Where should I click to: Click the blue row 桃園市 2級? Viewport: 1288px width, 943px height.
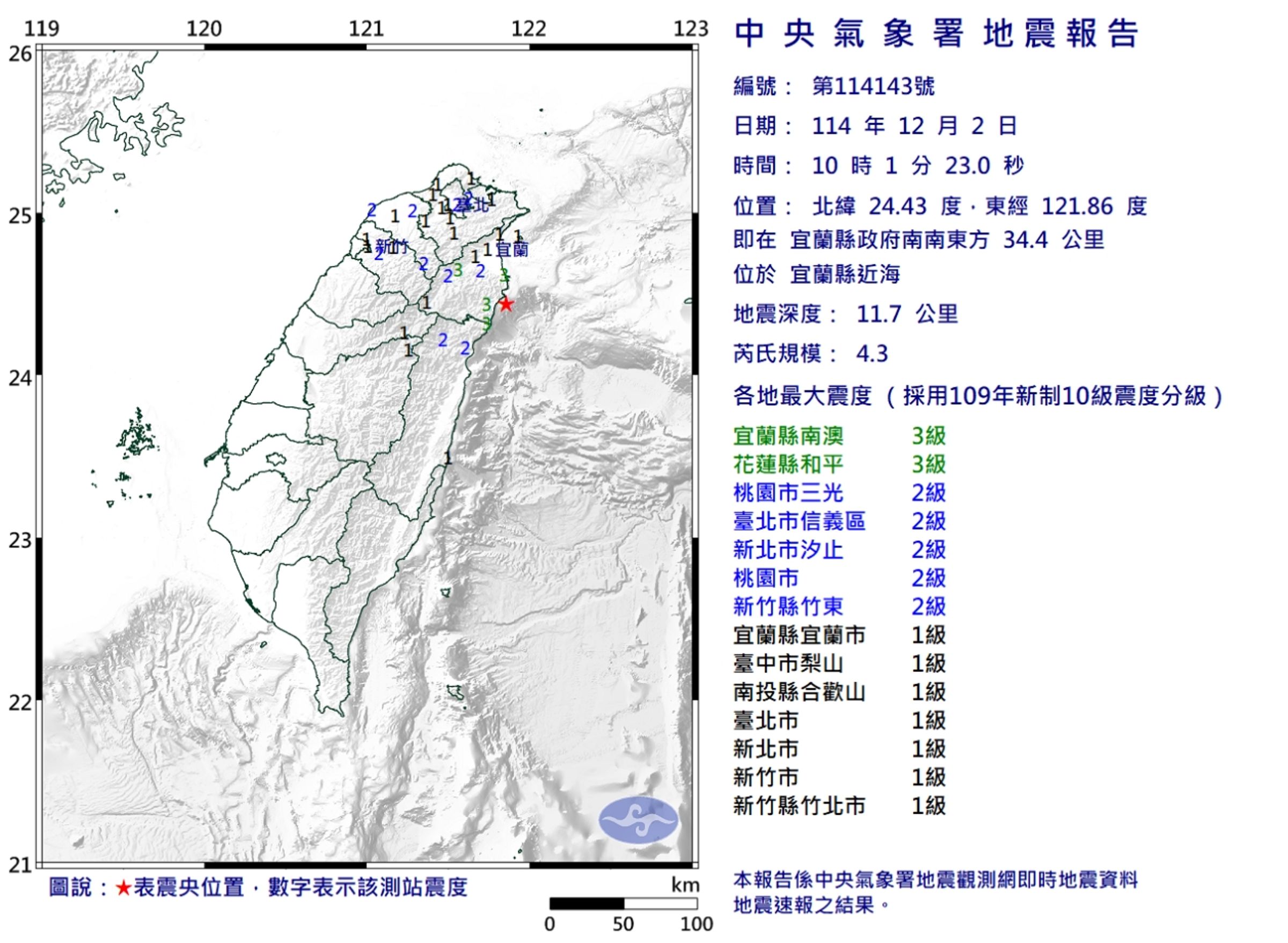(x=839, y=578)
